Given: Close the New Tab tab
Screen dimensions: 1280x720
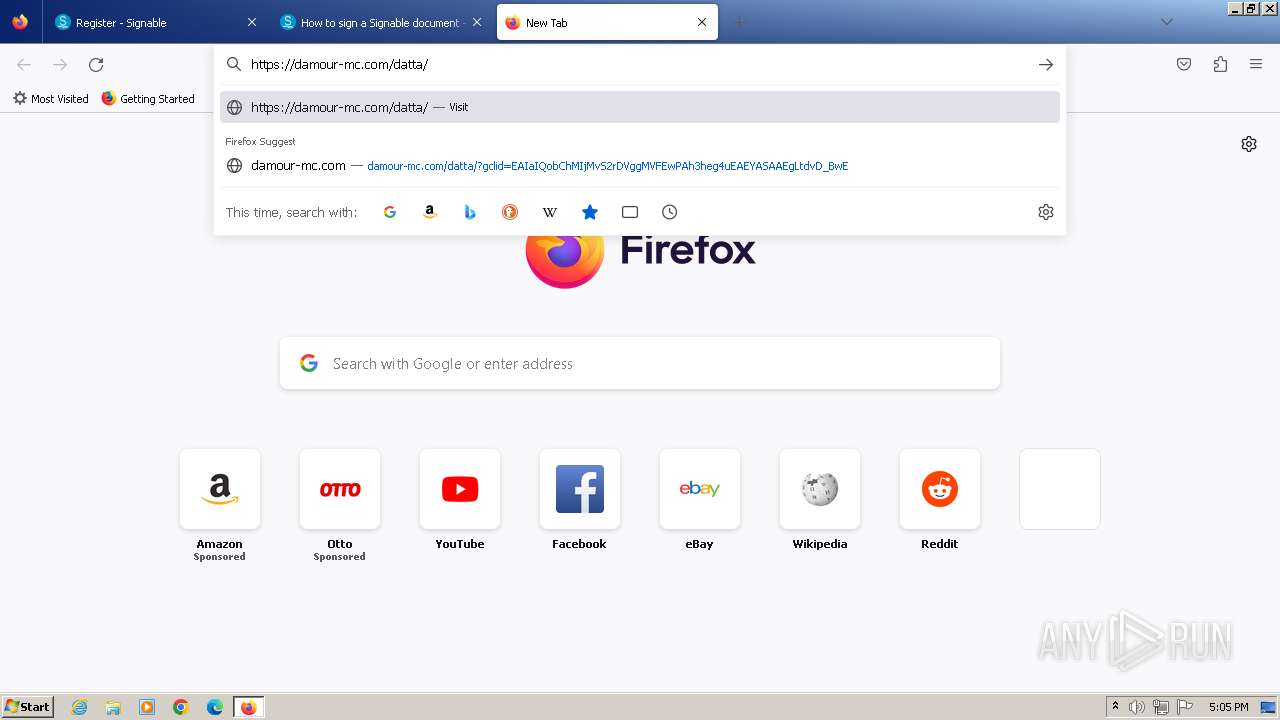Looking at the screenshot, I should pos(702,22).
